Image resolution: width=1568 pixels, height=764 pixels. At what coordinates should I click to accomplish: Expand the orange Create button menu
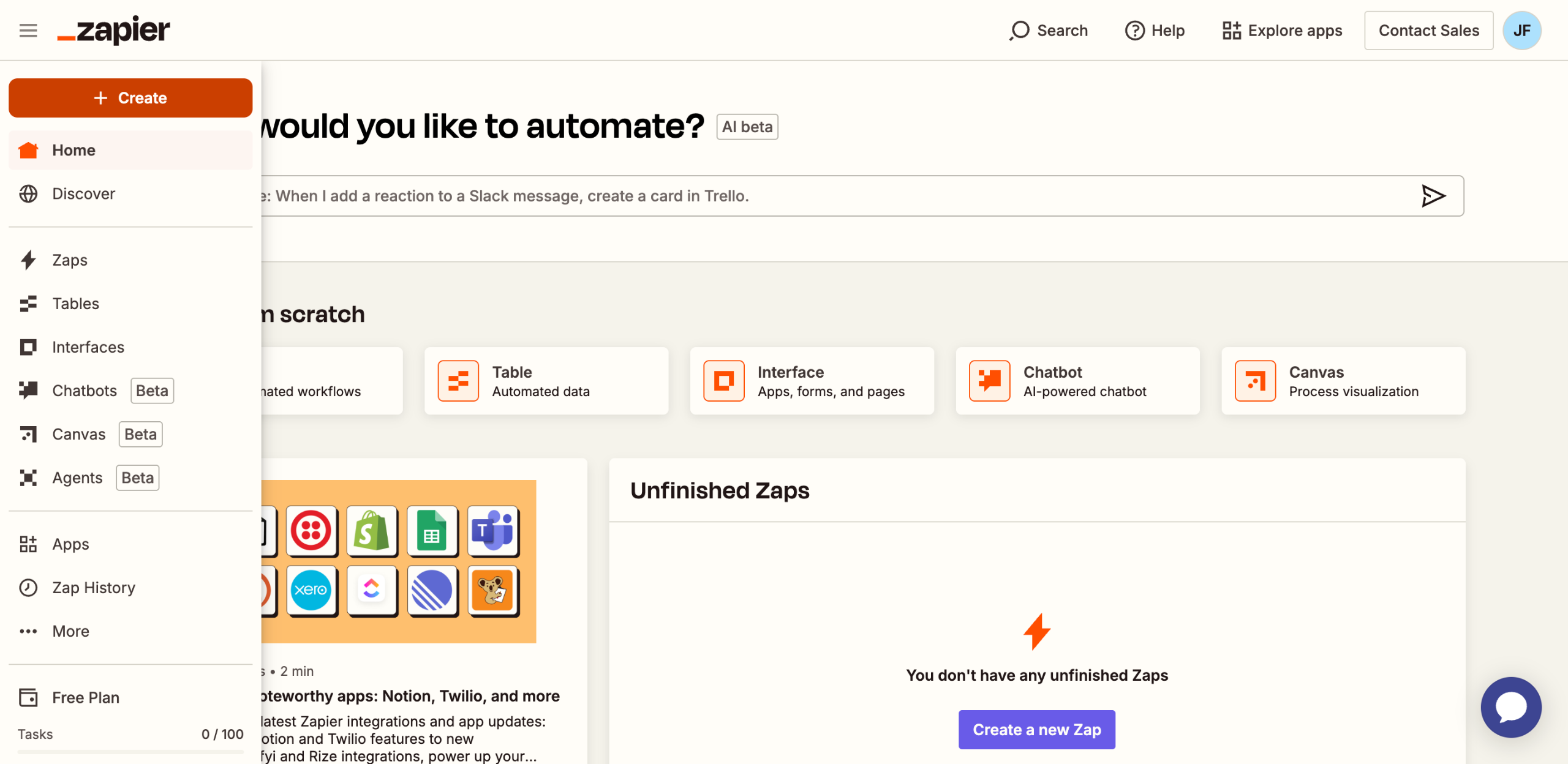point(130,98)
